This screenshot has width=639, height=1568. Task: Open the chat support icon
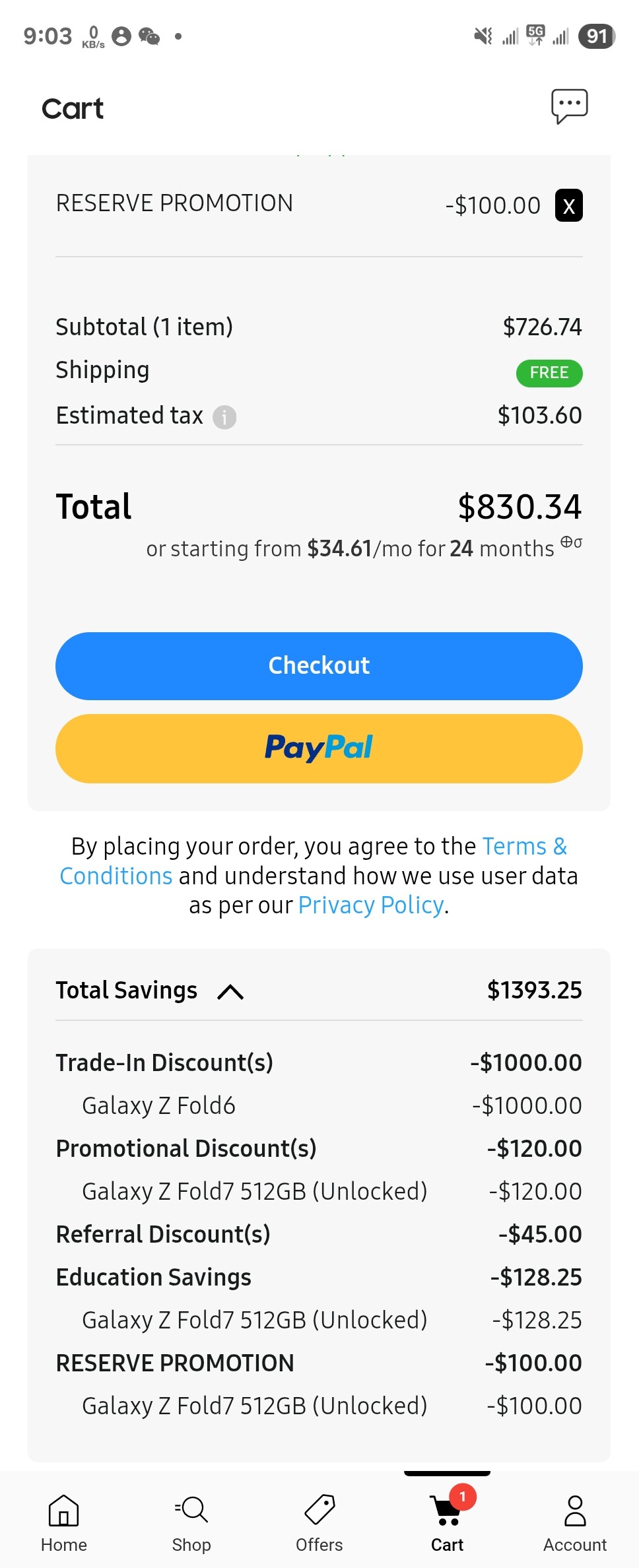coord(570,106)
